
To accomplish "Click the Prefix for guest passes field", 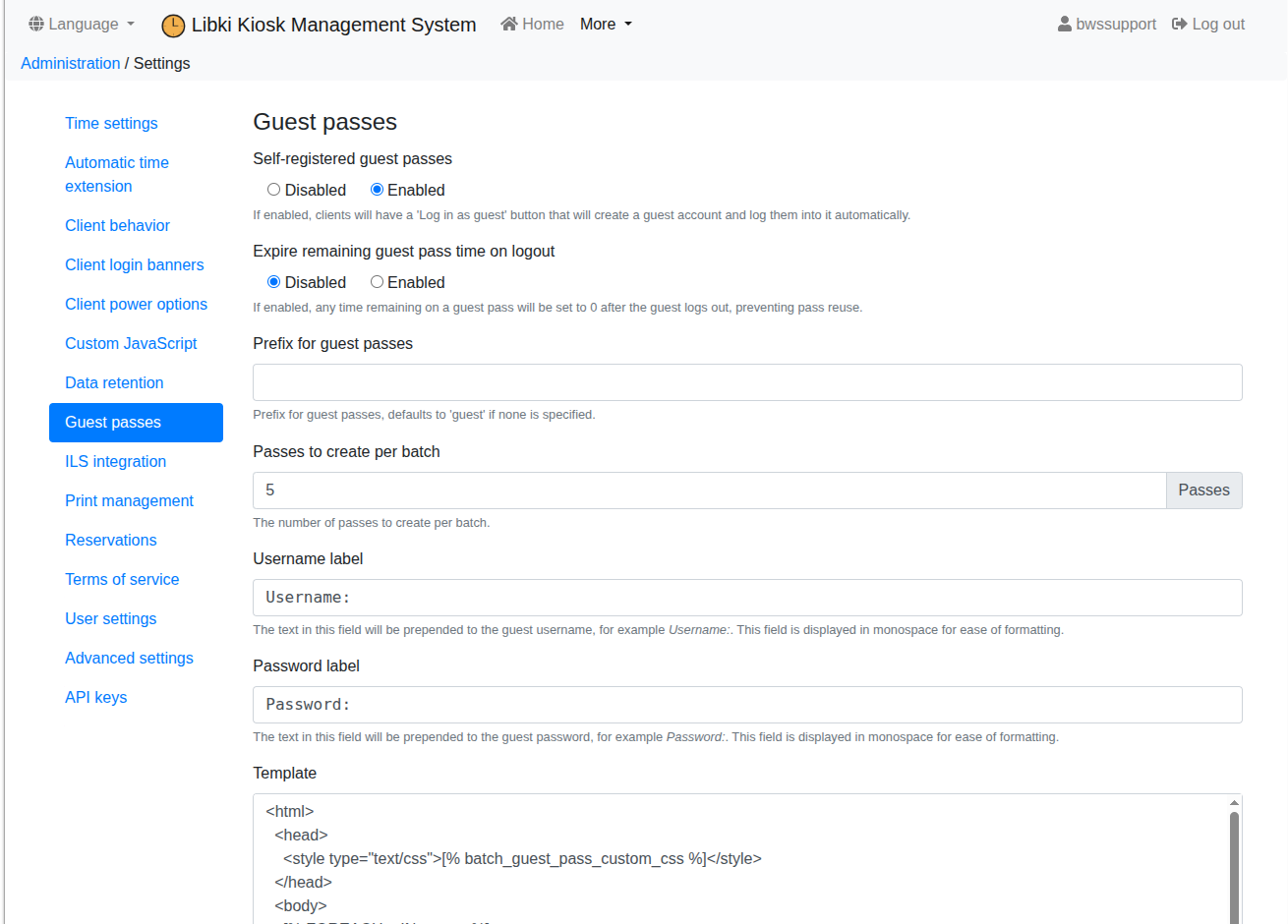I will click(x=747, y=382).
